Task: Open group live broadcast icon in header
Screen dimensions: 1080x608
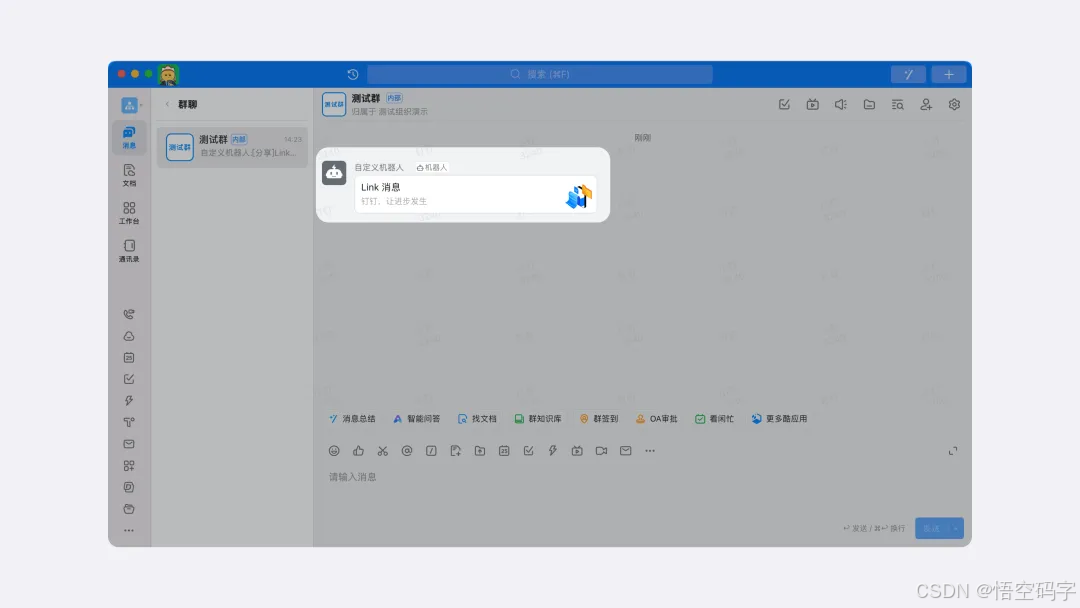Action: [x=813, y=105]
